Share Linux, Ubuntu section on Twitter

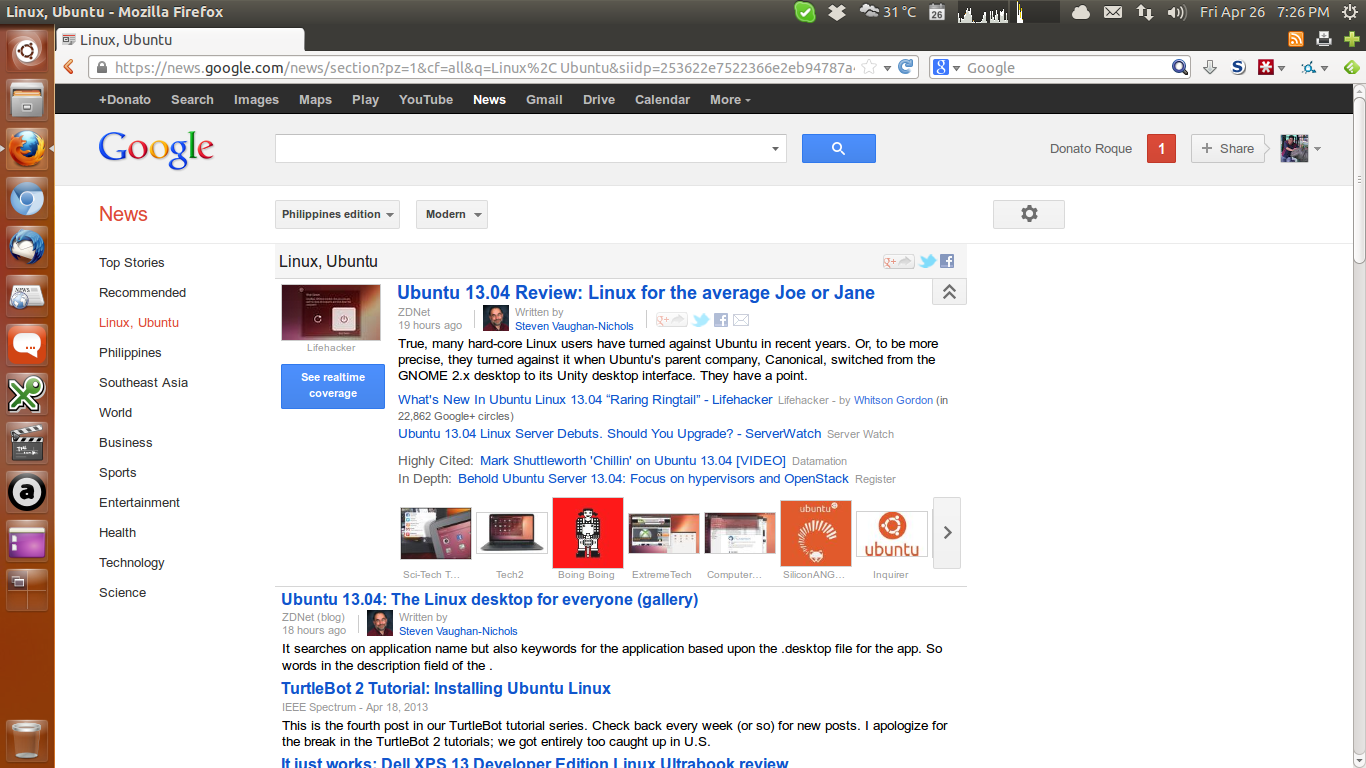[928, 261]
